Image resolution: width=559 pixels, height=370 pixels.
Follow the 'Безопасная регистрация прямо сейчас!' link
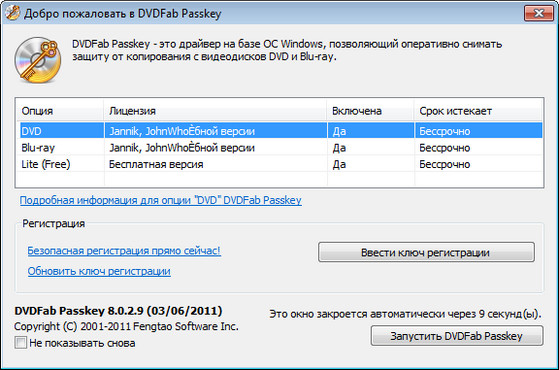pyautogui.click(x=124, y=251)
